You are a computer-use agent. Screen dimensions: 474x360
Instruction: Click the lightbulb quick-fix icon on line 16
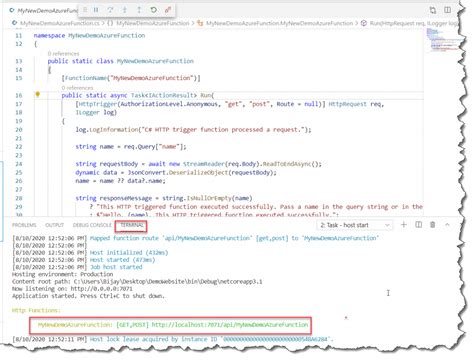tap(38, 95)
